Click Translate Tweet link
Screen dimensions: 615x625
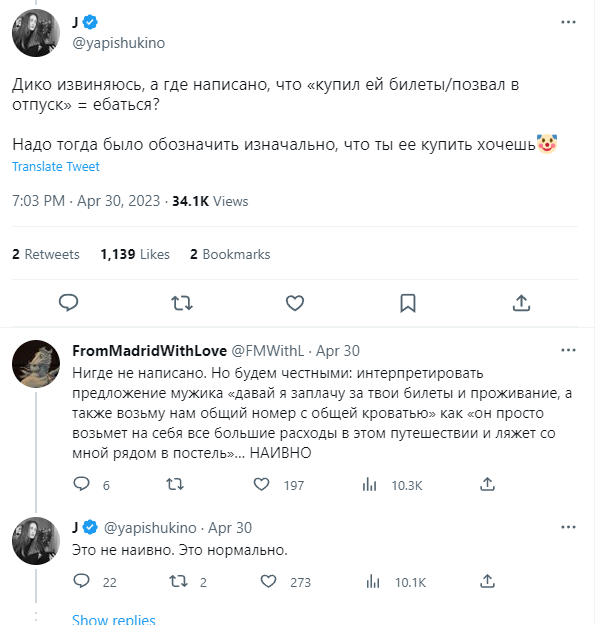click(56, 167)
